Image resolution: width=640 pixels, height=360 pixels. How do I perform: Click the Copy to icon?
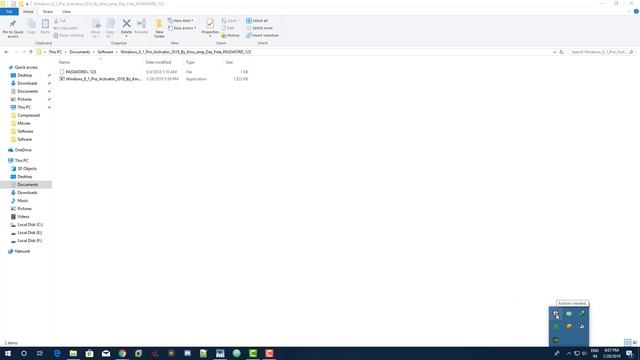click(x=110, y=24)
